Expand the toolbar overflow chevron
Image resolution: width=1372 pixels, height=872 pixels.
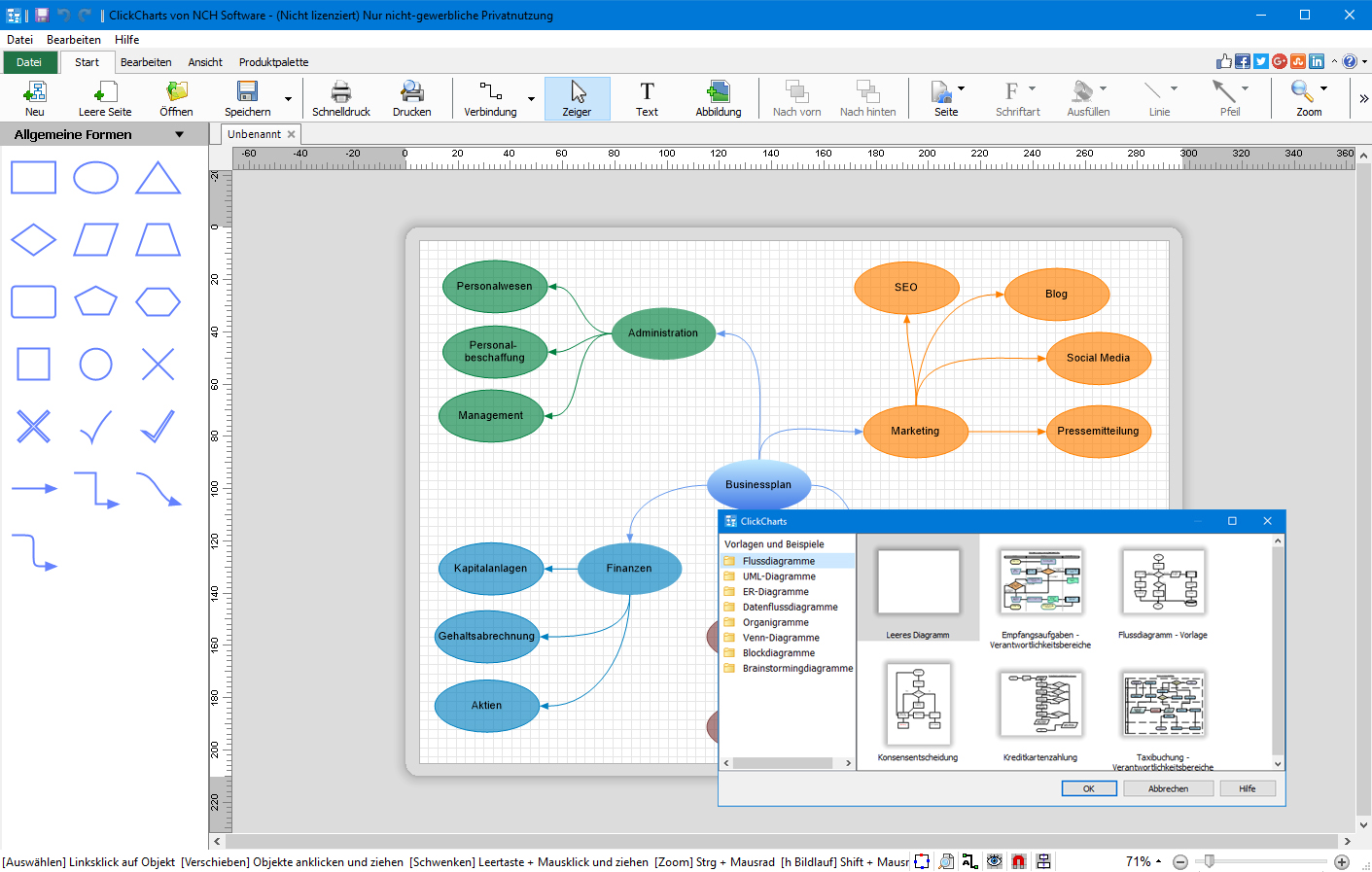coord(1363,98)
